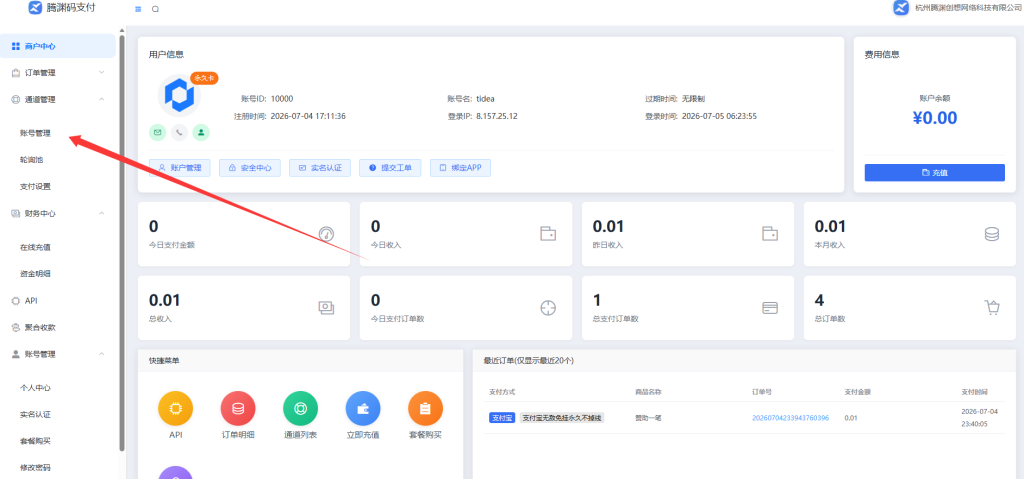
Task: Click the 腾渊码支付 logo icon
Action: (35, 8)
